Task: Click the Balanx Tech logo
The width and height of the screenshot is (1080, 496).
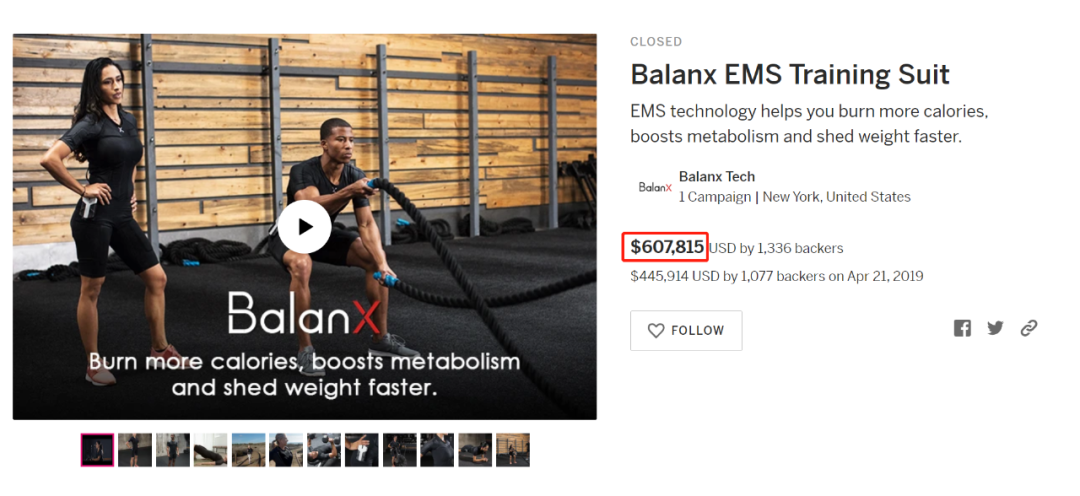Action: tap(655, 187)
